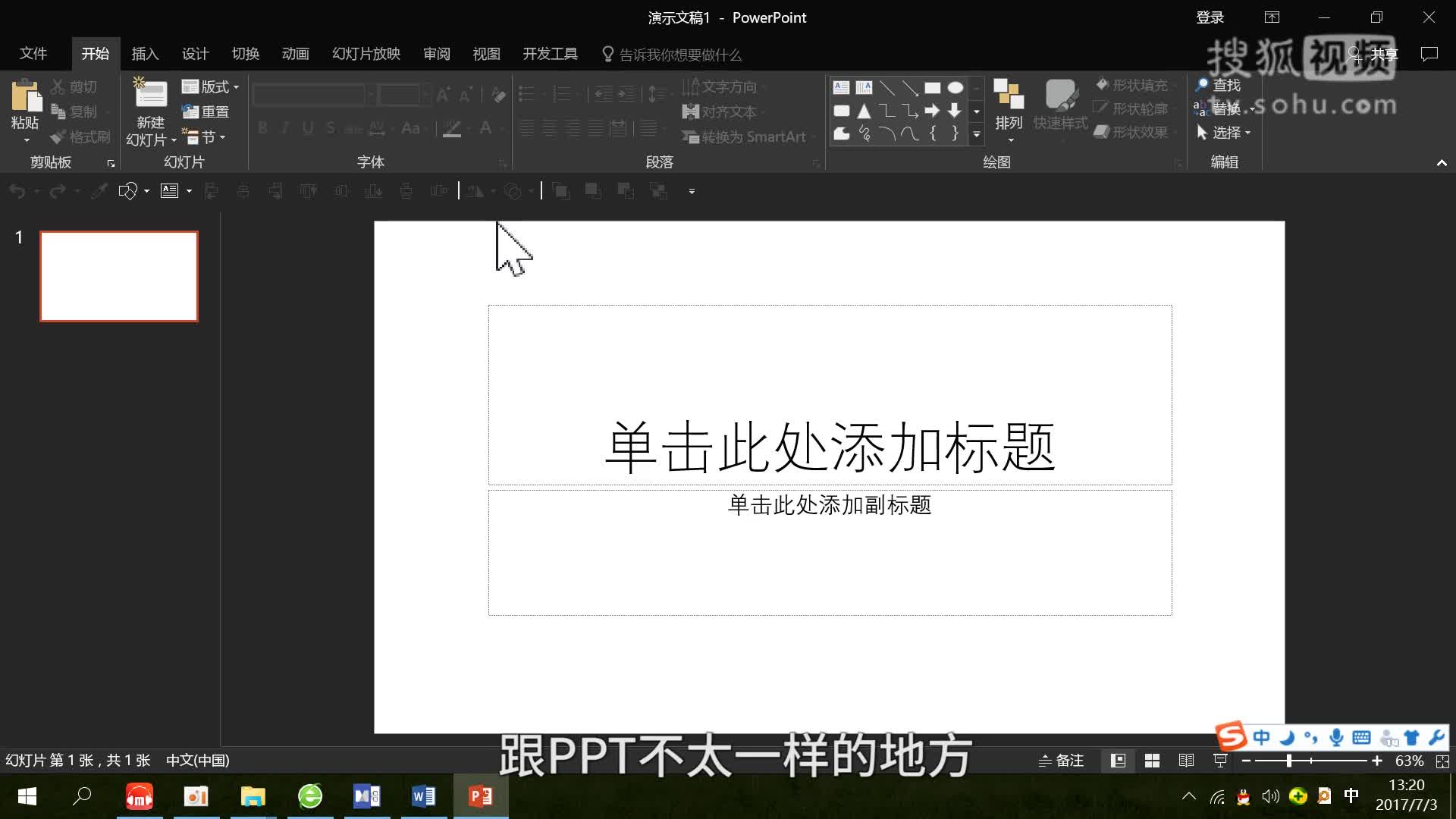The height and width of the screenshot is (819, 1456).
Task: Expand the Section (节) dropdown
Action: coord(206,137)
